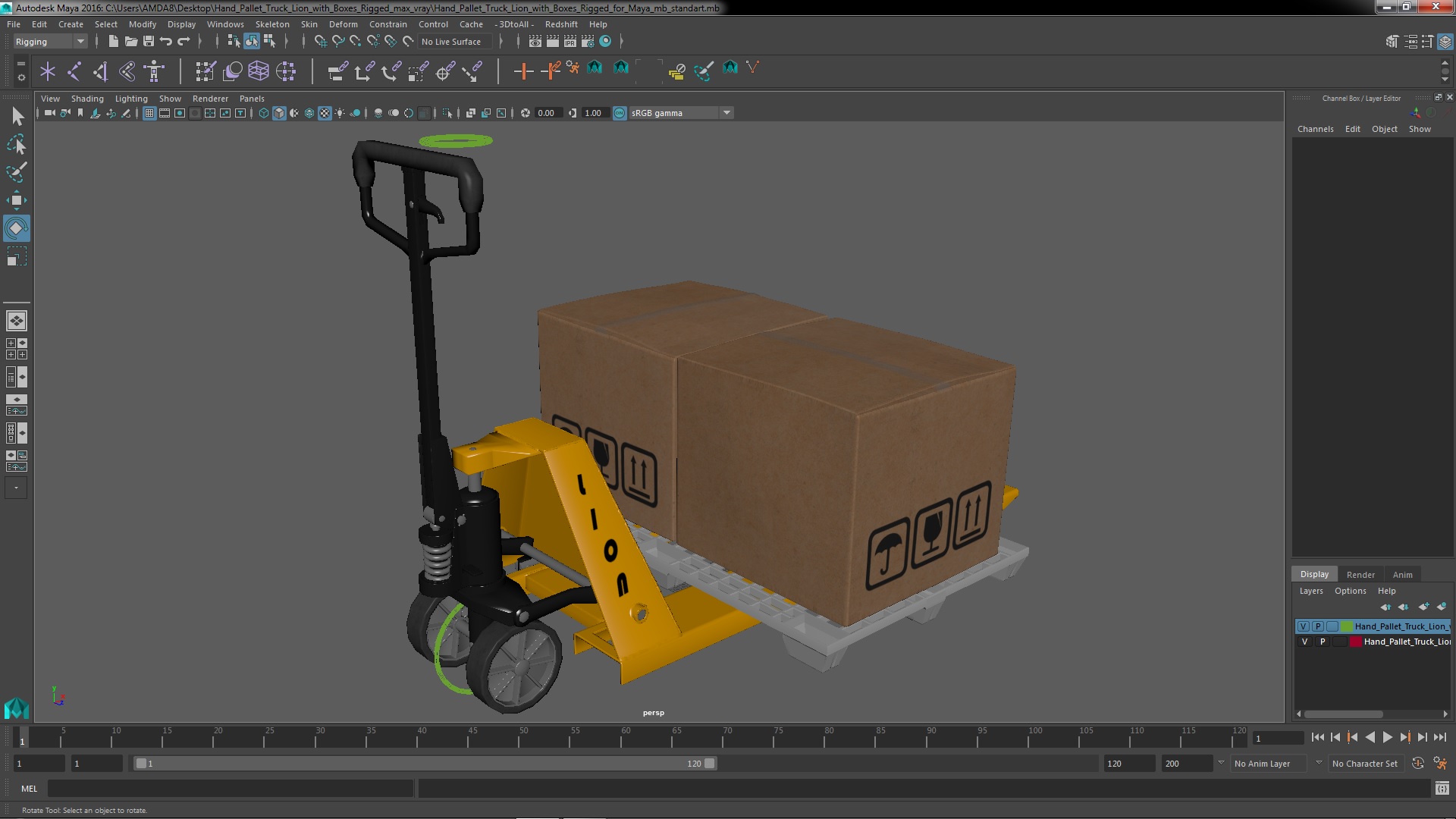Viewport: 1456px width, 819px height.
Task: Open a scene with folder icon
Action: tap(130, 42)
